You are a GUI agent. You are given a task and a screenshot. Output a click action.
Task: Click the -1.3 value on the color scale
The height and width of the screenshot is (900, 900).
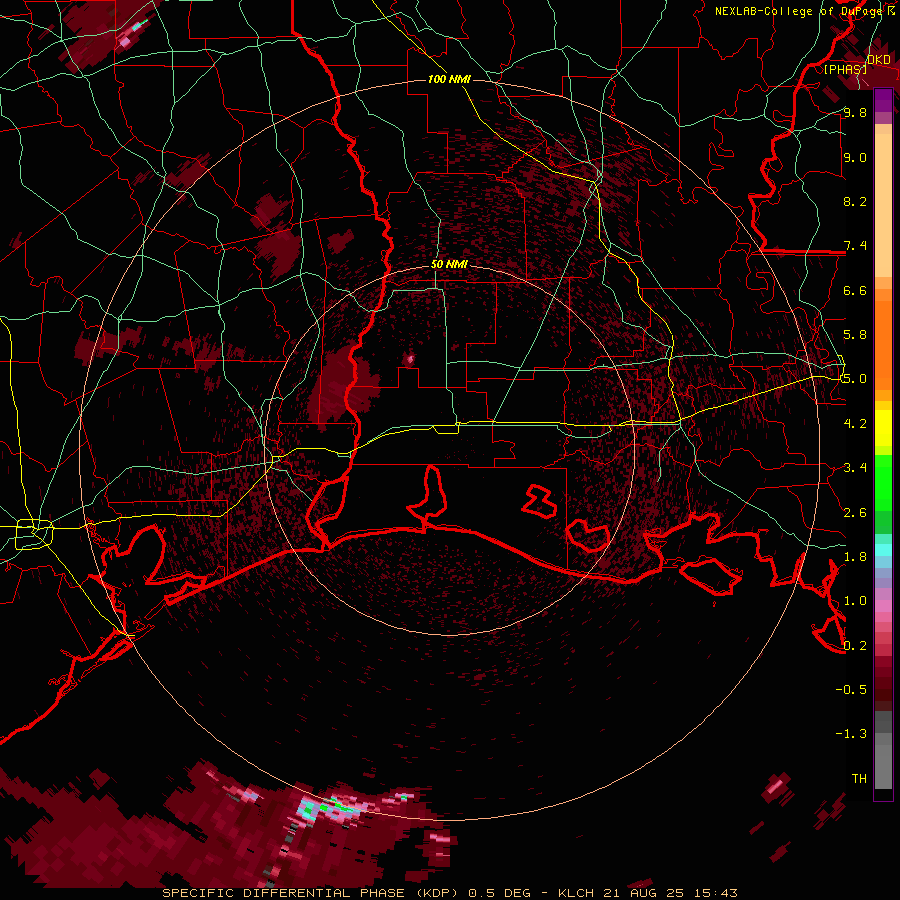[851, 734]
